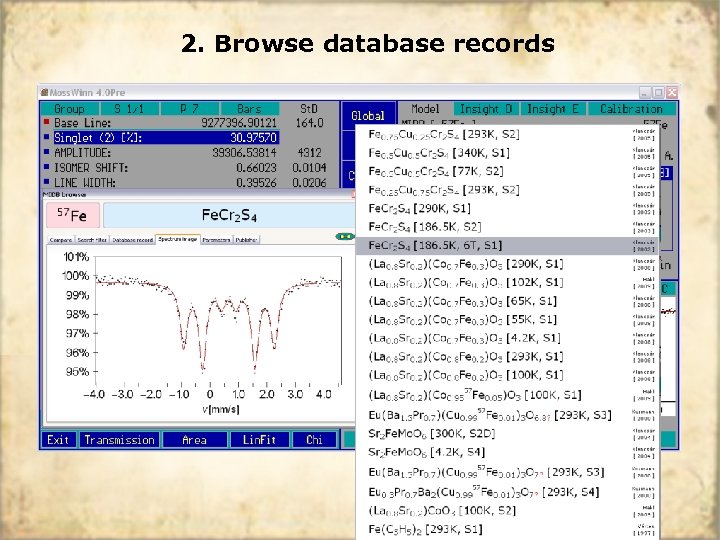Open the Publisher tab
Screen dimensions: 720x540
[247, 240]
